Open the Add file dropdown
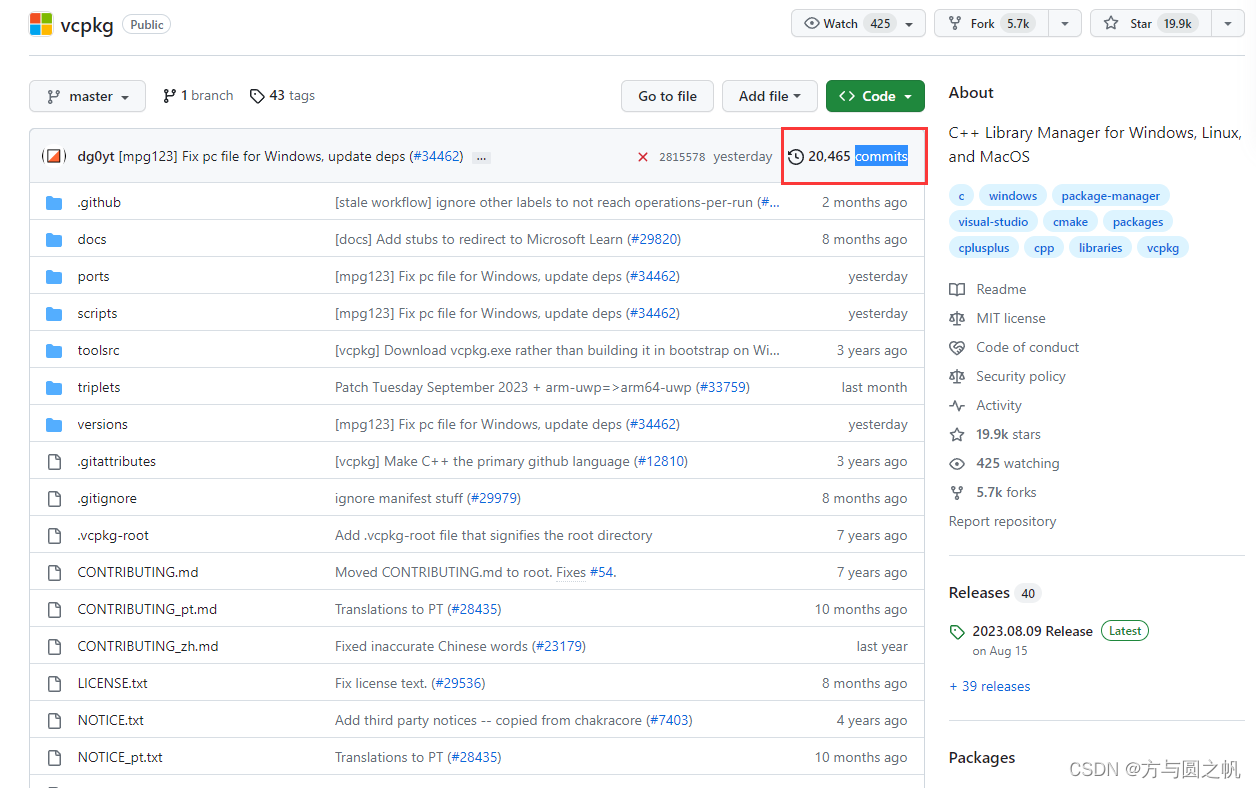 tap(770, 96)
